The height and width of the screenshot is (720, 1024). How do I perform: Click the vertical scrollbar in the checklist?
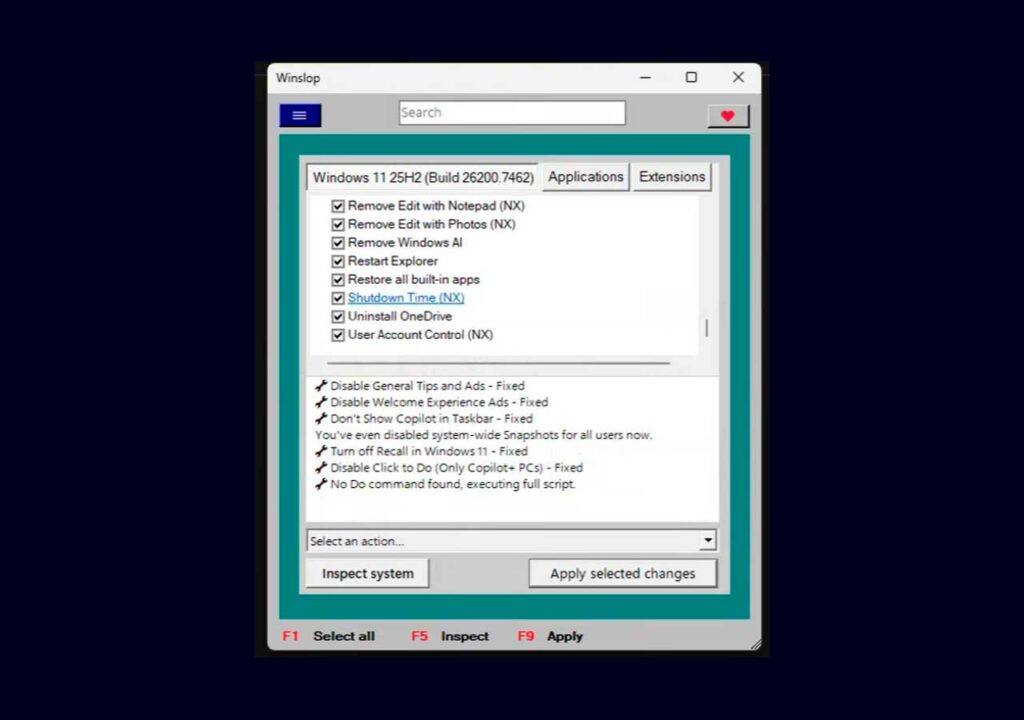[x=707, y=328]
